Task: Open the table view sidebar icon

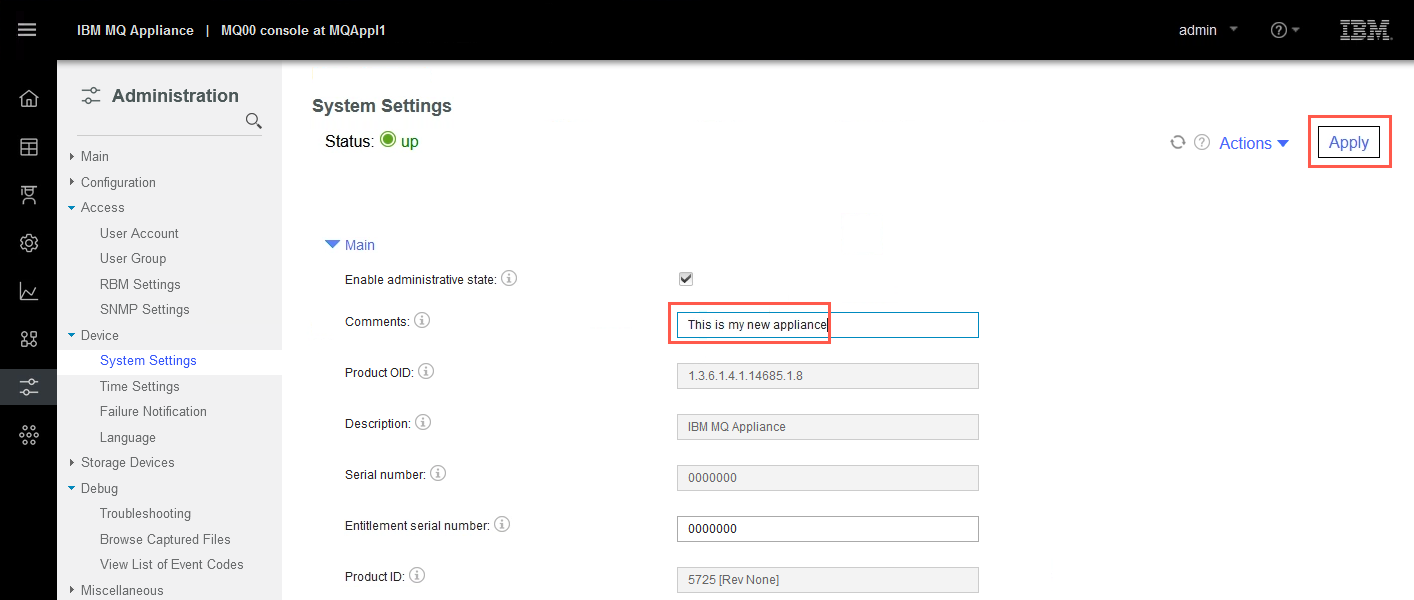Action: [x=29, y=147]
